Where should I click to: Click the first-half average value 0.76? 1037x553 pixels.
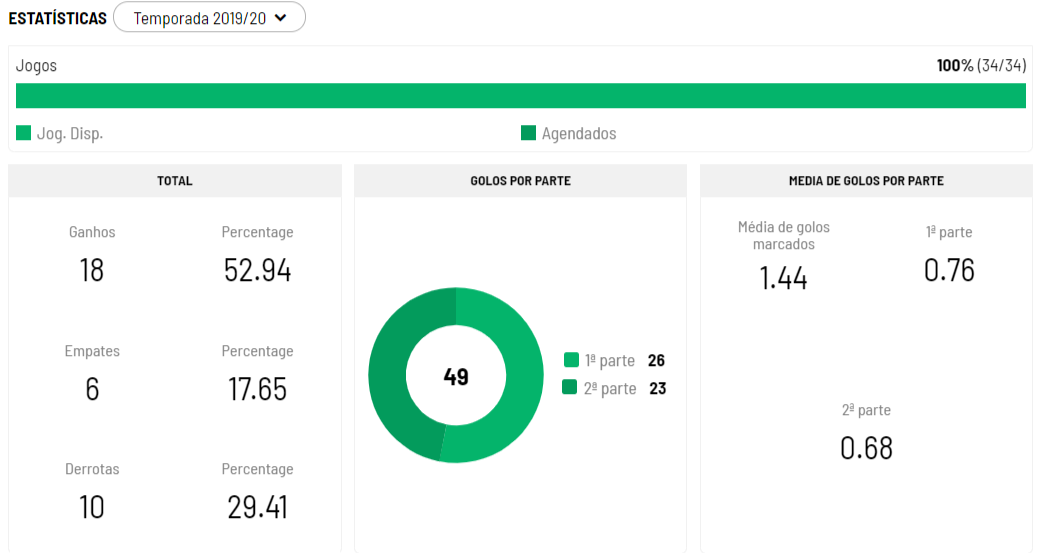point(949,270)
